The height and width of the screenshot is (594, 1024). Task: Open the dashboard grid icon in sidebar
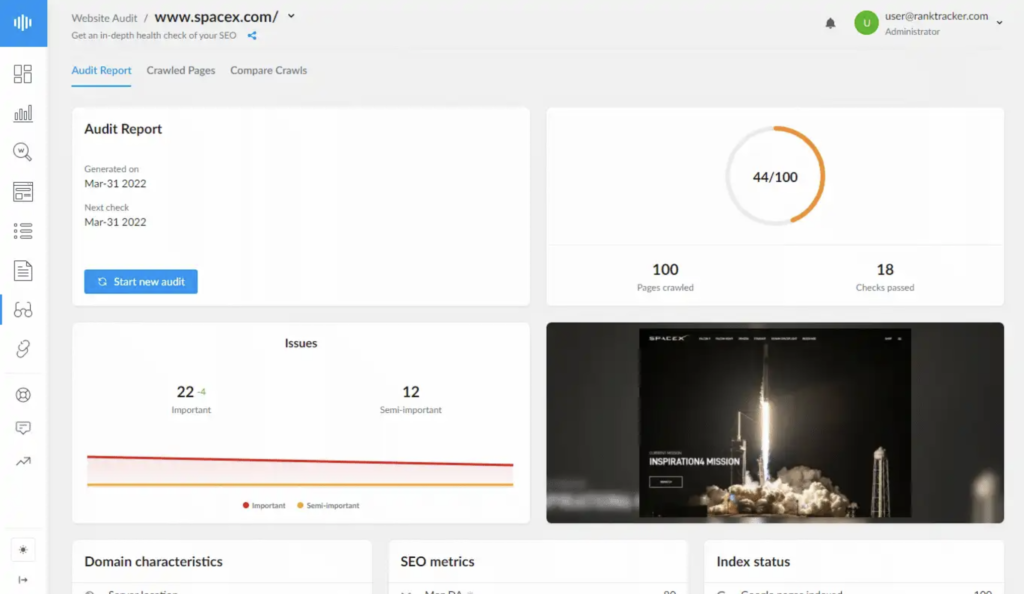coord(23,74)
